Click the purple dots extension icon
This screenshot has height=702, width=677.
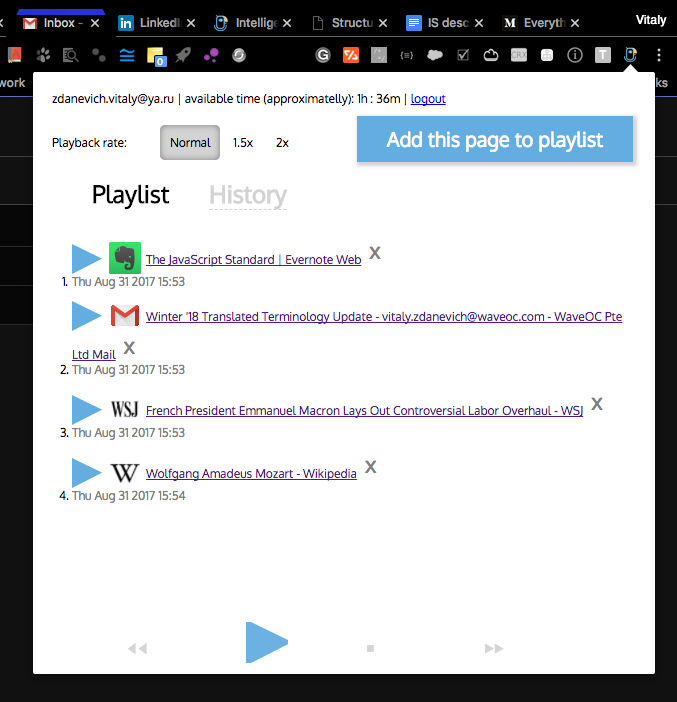[x=211, y=55]
